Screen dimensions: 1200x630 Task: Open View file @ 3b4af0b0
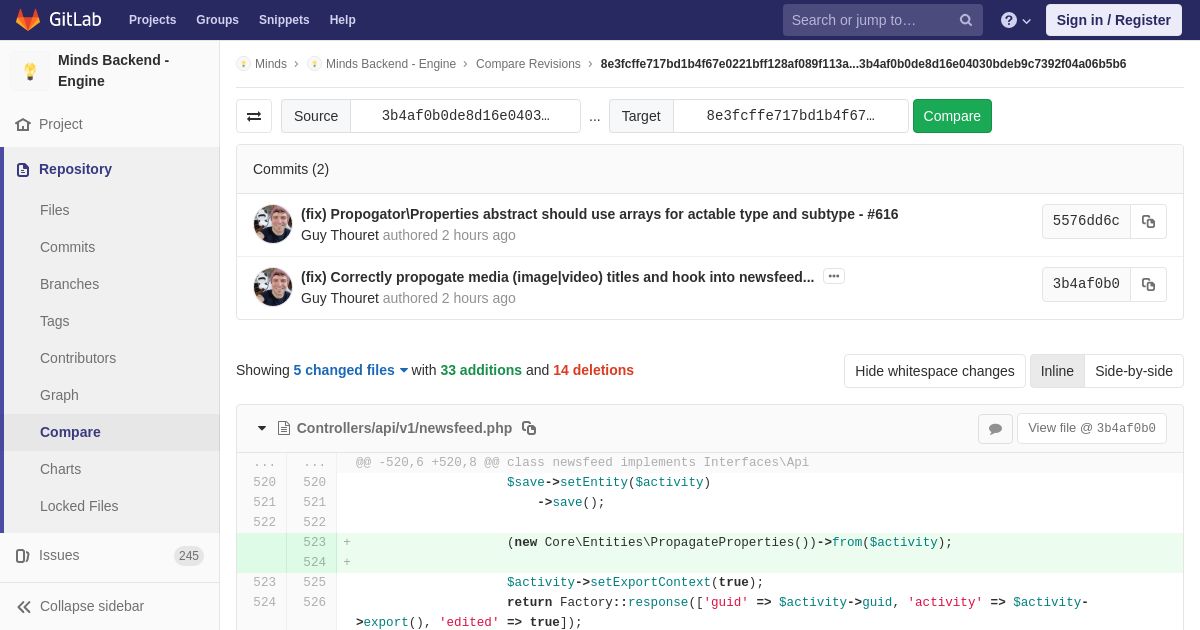pos(1092,429)
